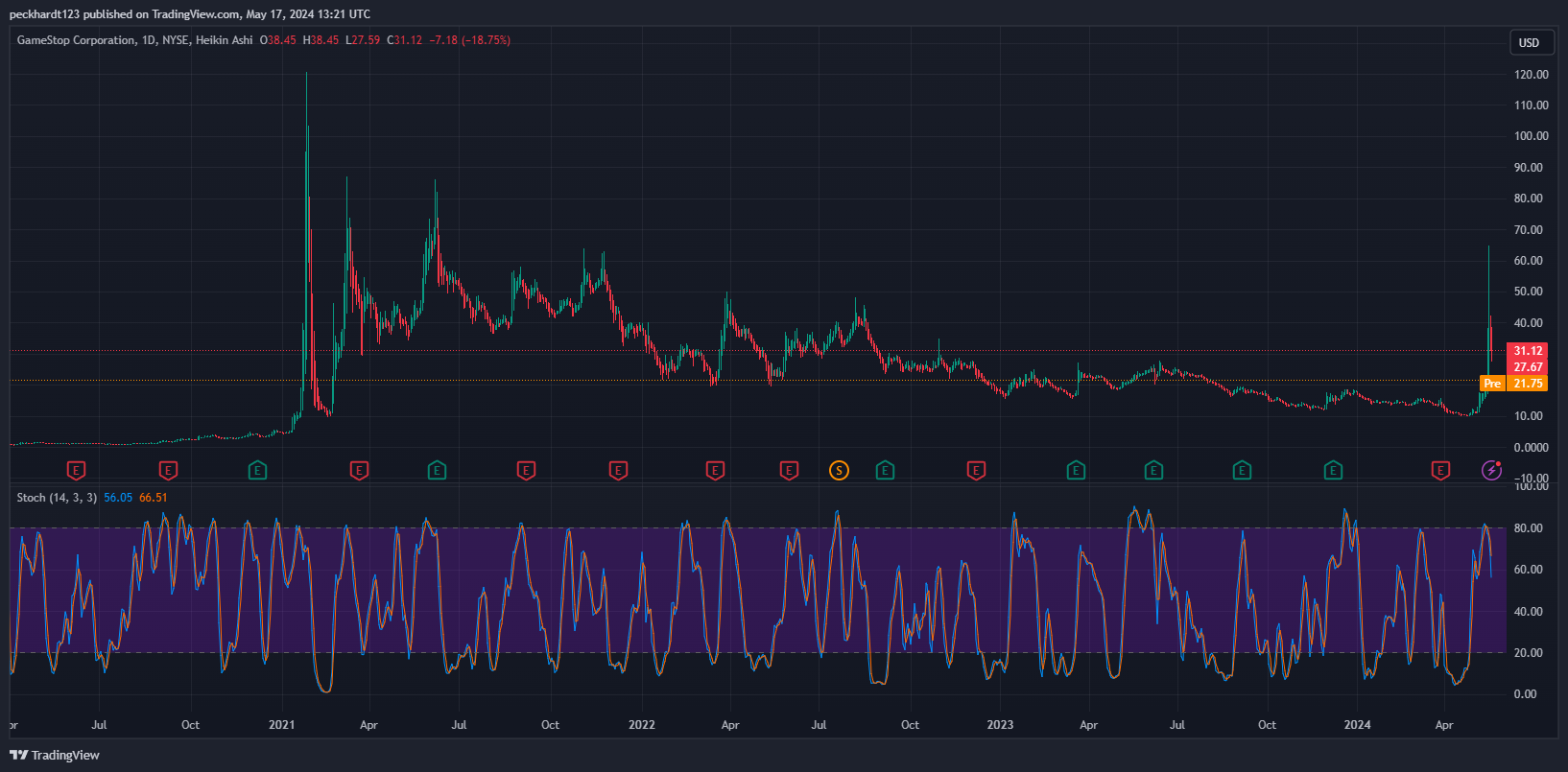Open the green earnings marker for September 2022
This screenshot has width=1568, height=772.
(x=885, y=470)
